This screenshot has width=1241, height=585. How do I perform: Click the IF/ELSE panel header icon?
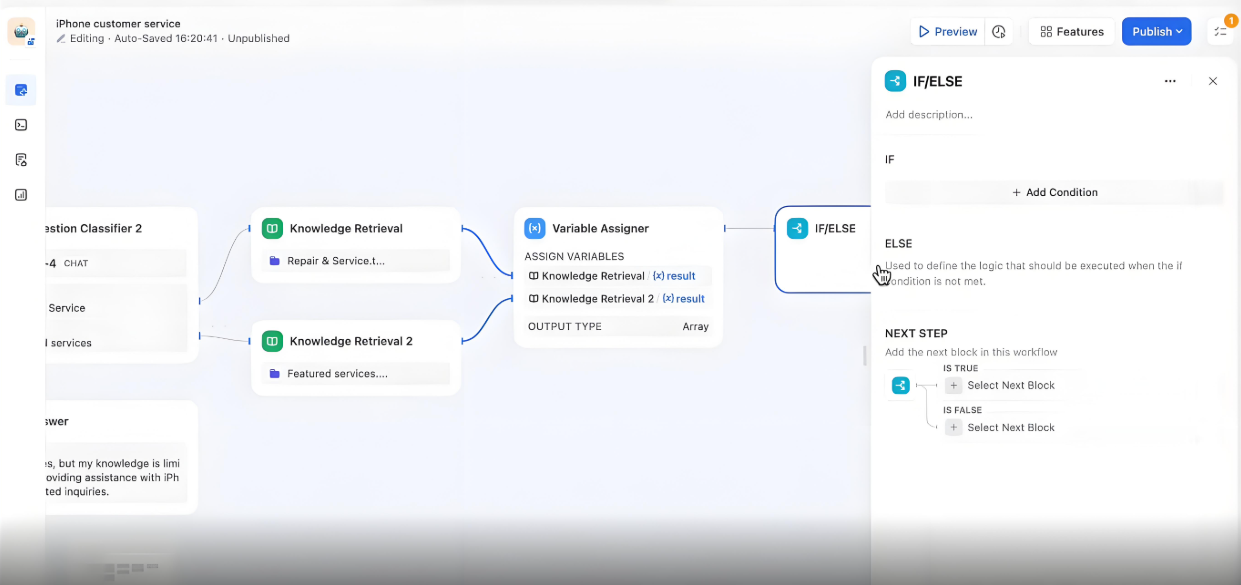coord(895,81)
